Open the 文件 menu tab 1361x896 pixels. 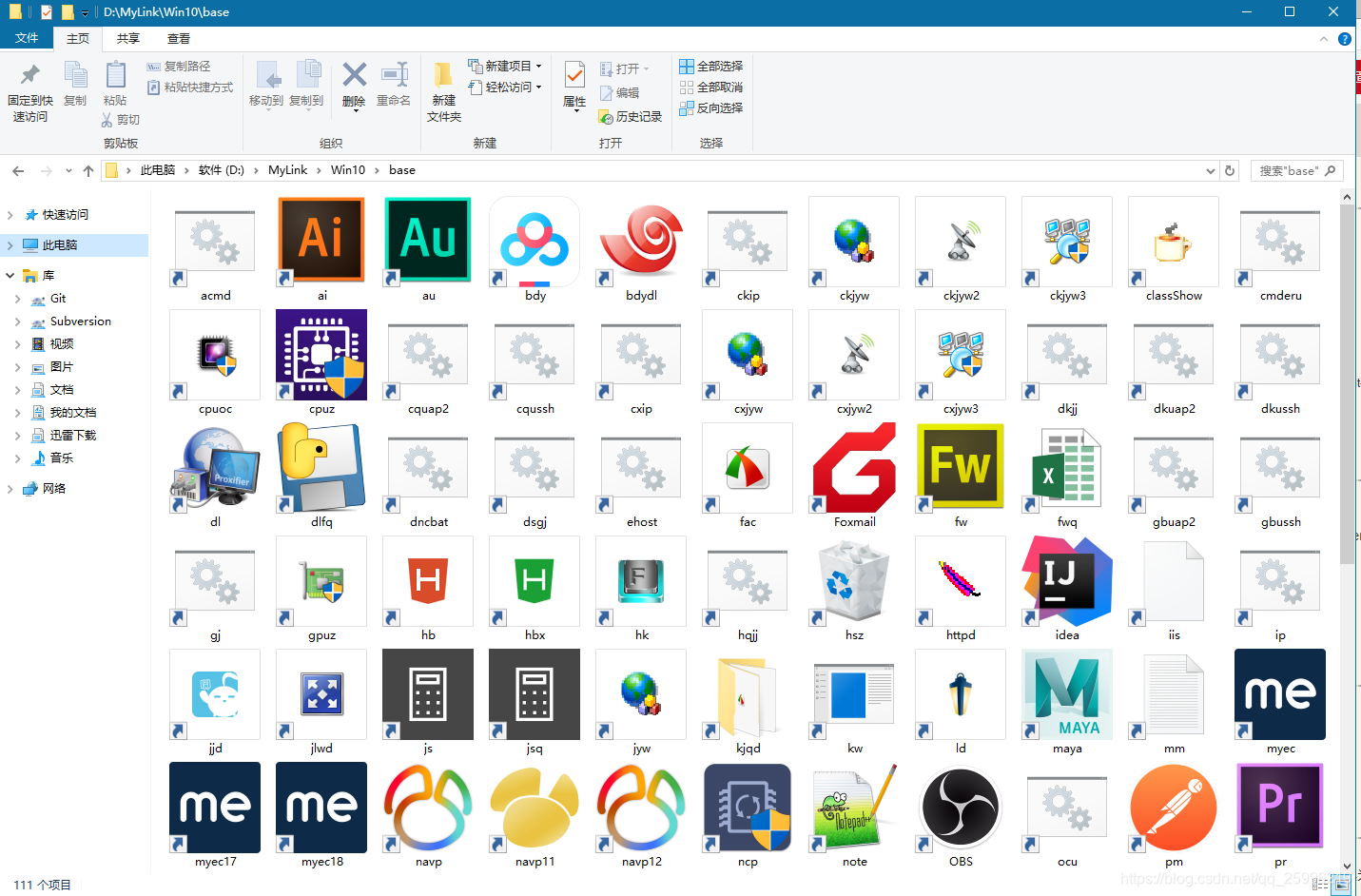tap(27, 38)
